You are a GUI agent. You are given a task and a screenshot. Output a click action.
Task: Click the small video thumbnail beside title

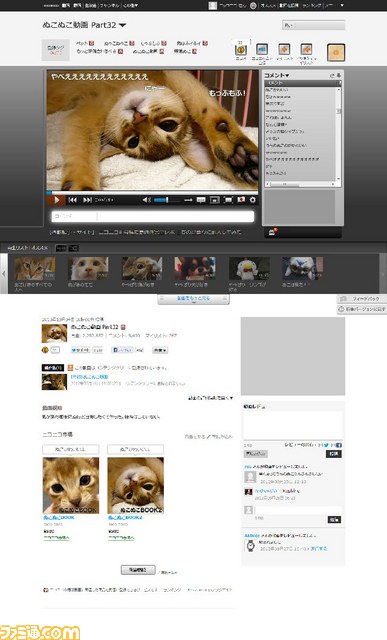[54, 333]
